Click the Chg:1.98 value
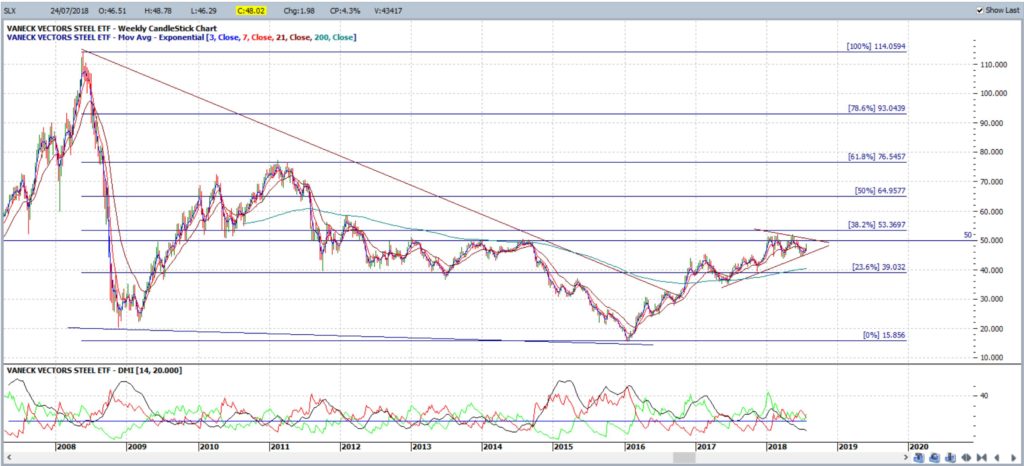Screen dimensions: 1024x466 pos(298,10)
